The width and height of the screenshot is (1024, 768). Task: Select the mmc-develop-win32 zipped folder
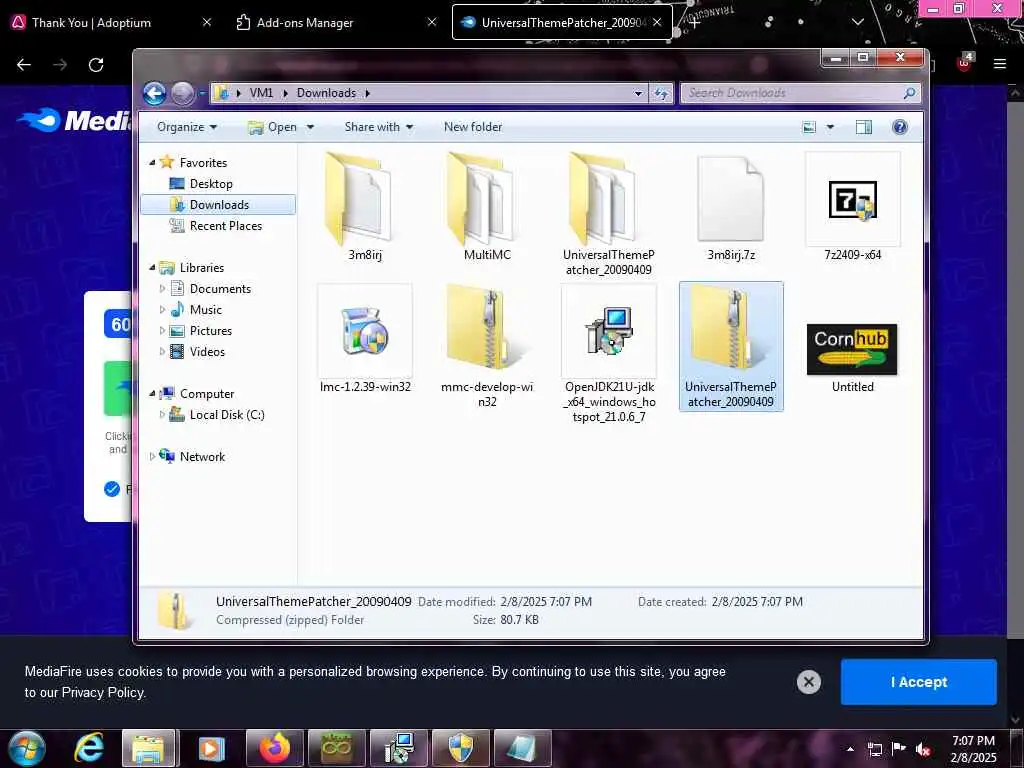(x=487, y=346)
